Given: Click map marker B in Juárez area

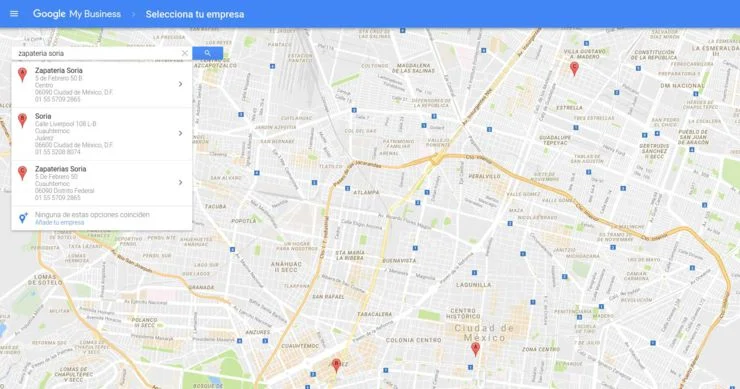Looking at the screenshot, I should 336,365.
